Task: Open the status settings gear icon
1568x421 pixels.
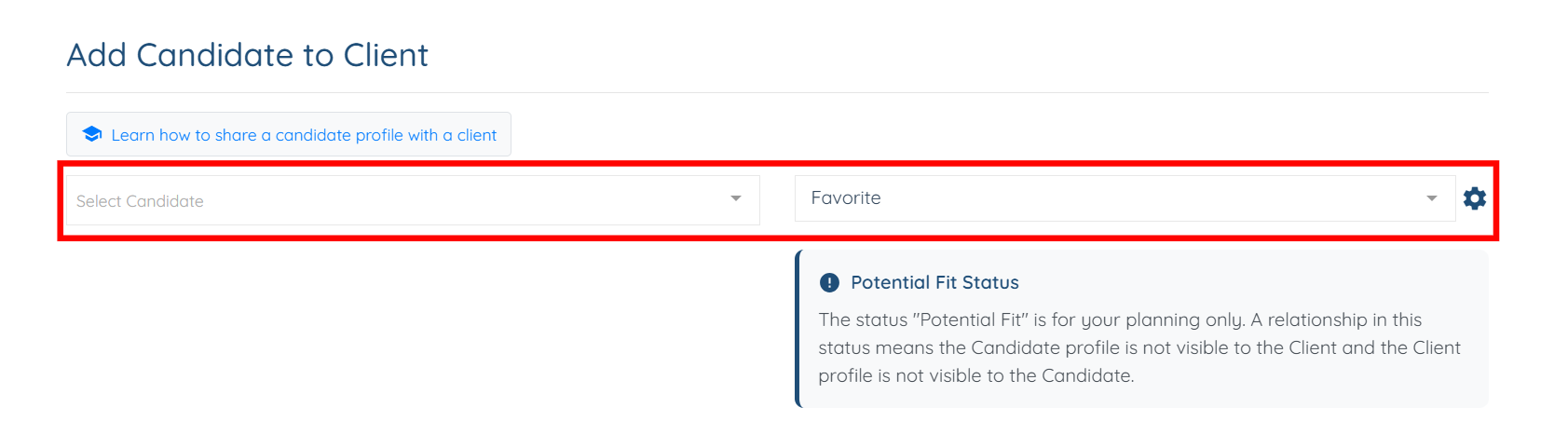Action: coord(1475,198)
